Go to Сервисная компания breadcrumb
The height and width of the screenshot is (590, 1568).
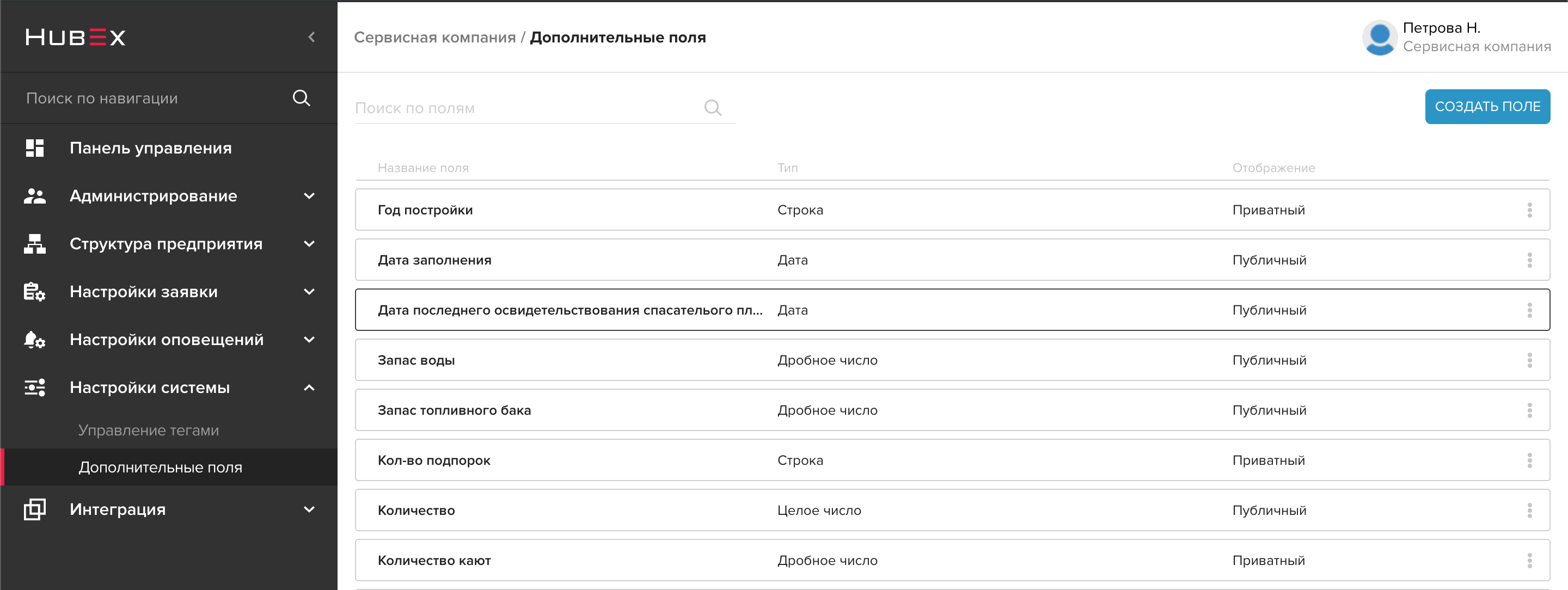coord(434,37)
